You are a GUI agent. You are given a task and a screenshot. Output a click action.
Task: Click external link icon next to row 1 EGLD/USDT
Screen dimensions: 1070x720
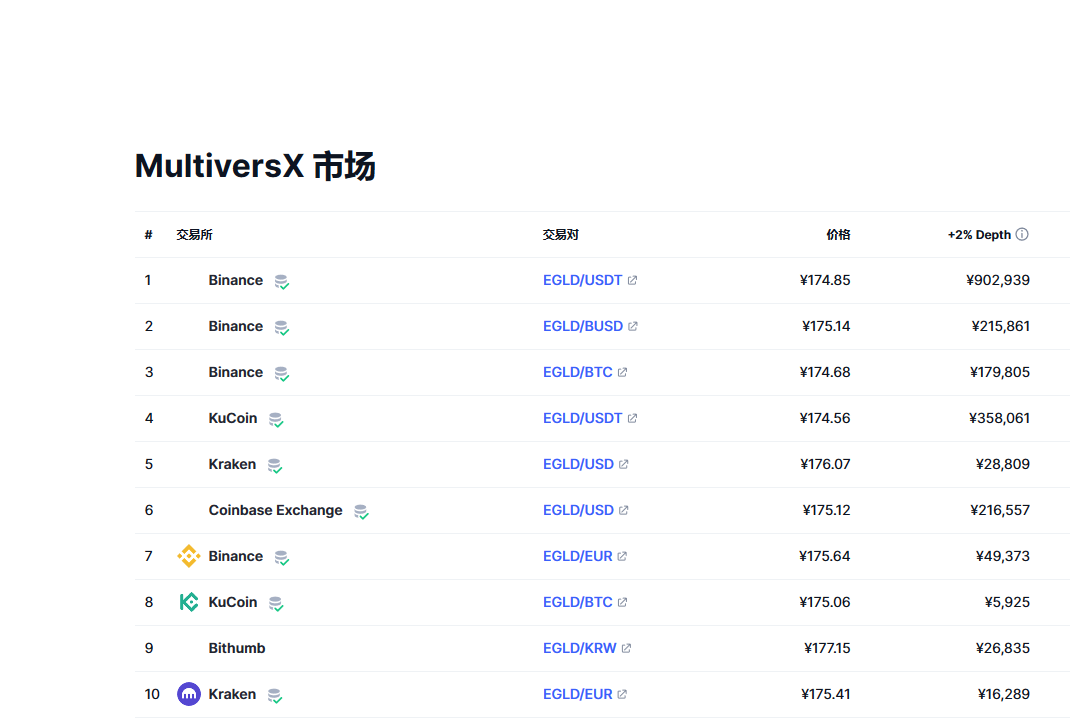click(633, 280)
